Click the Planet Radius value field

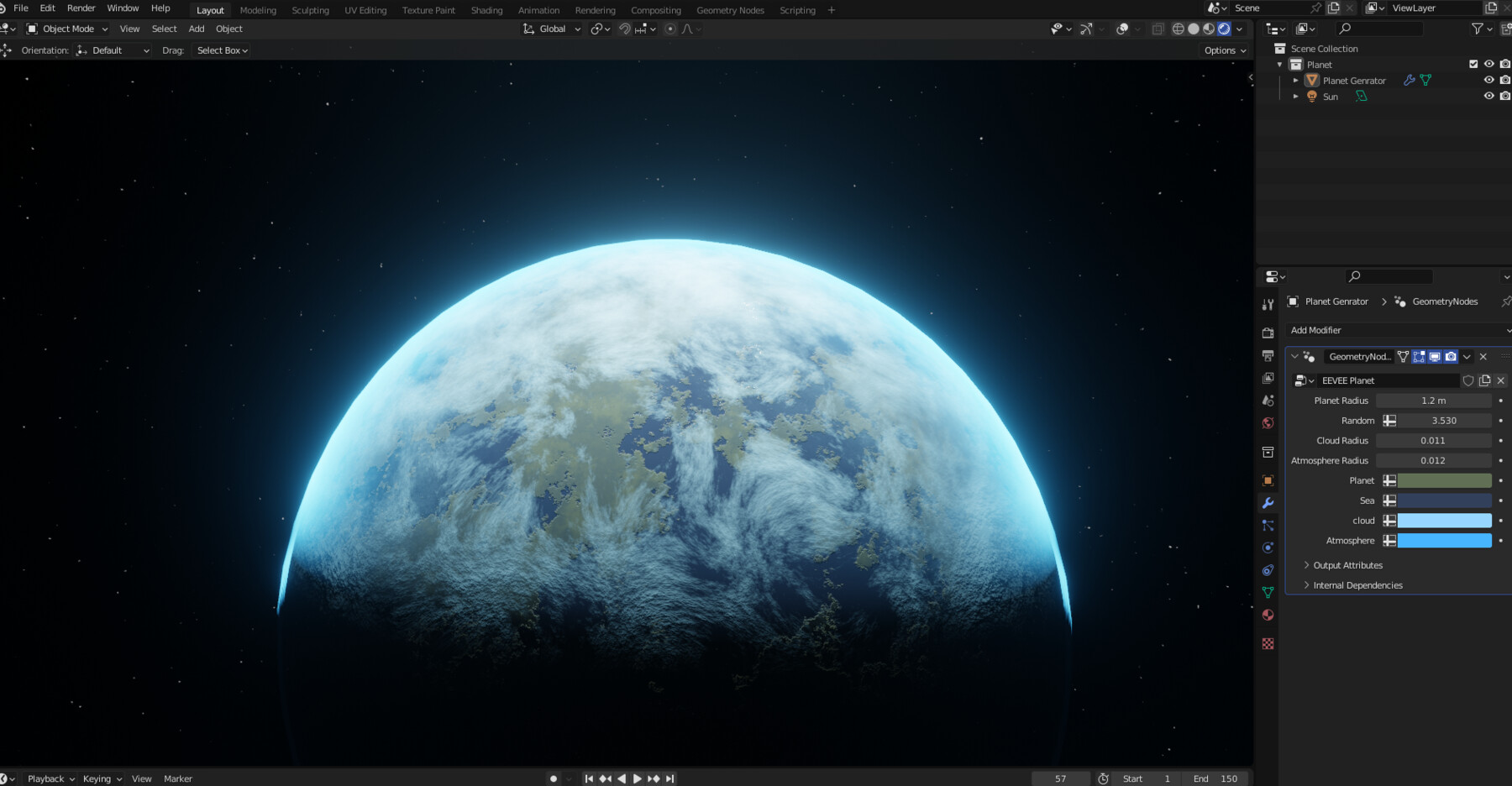[x=1434, y=401]
